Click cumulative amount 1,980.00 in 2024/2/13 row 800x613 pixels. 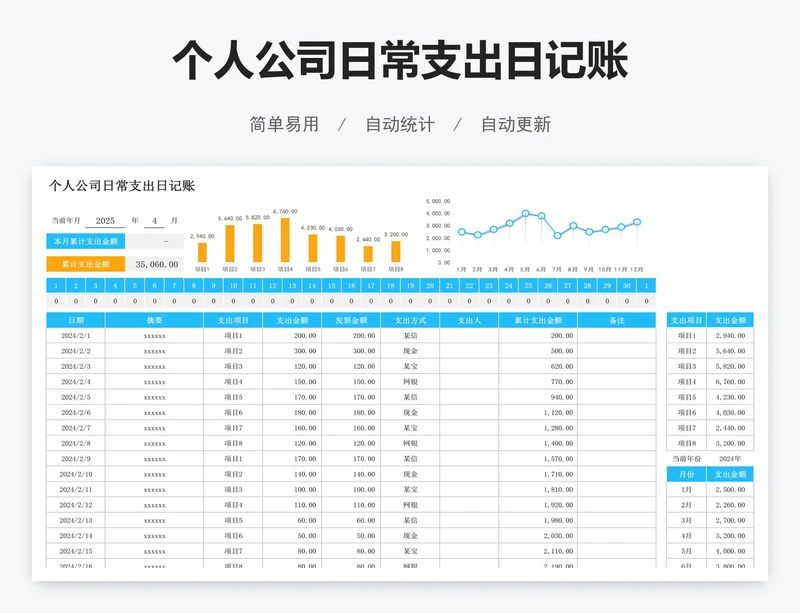538,521
